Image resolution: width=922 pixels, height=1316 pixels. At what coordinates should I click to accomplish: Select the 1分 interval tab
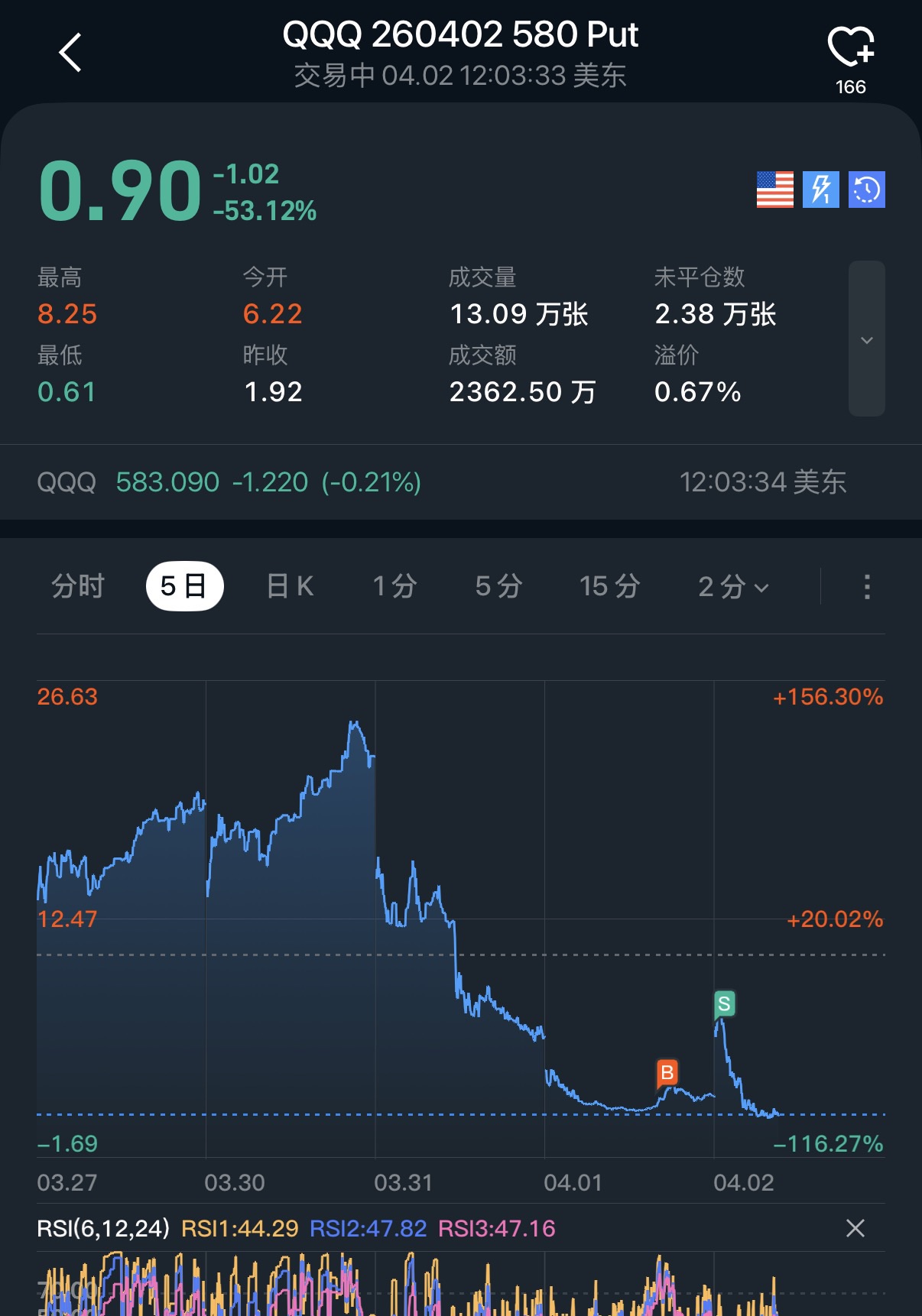[x=394, y=587]
